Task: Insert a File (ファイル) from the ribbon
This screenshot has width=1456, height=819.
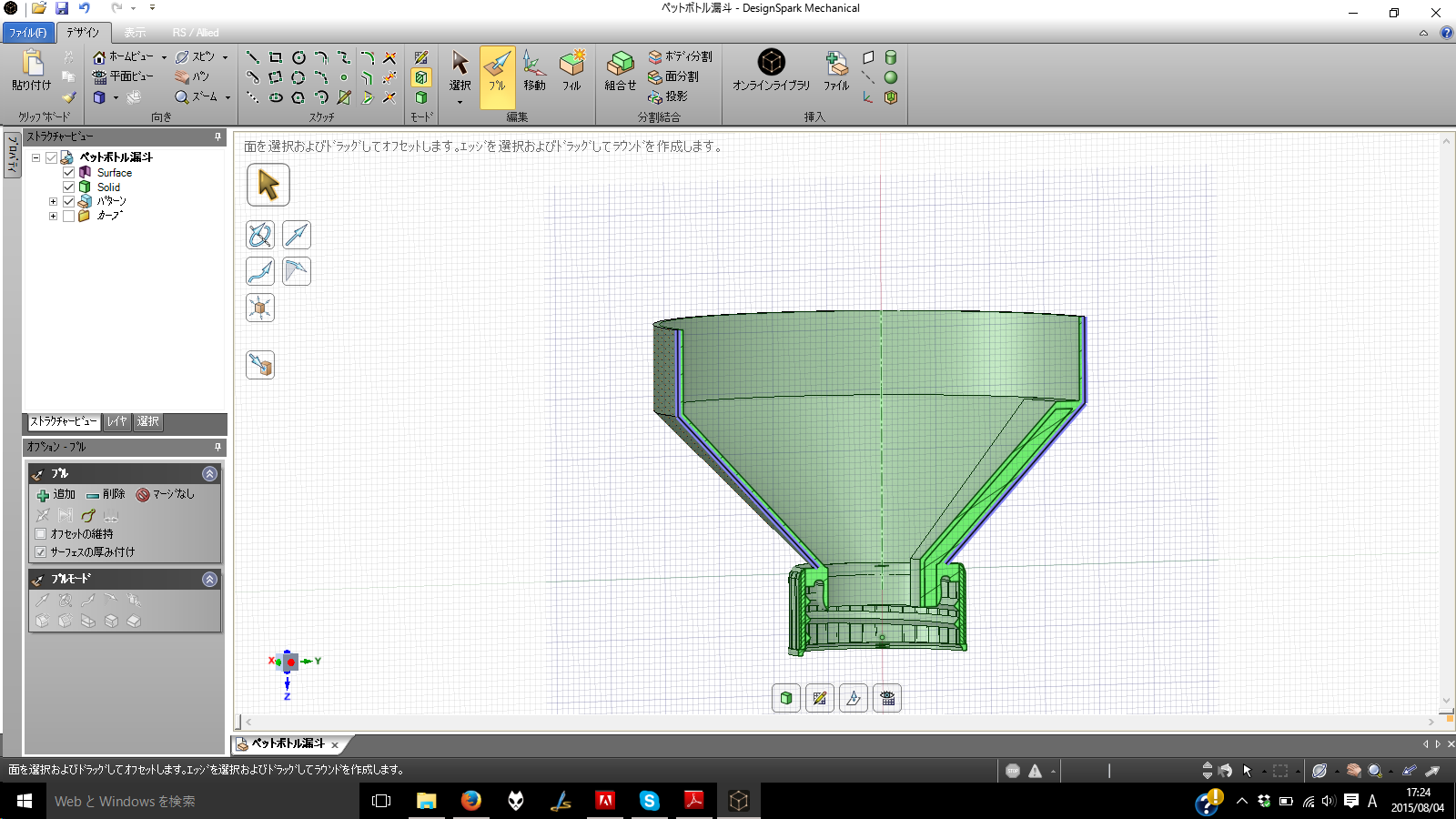Action: (x=836, y=72)
